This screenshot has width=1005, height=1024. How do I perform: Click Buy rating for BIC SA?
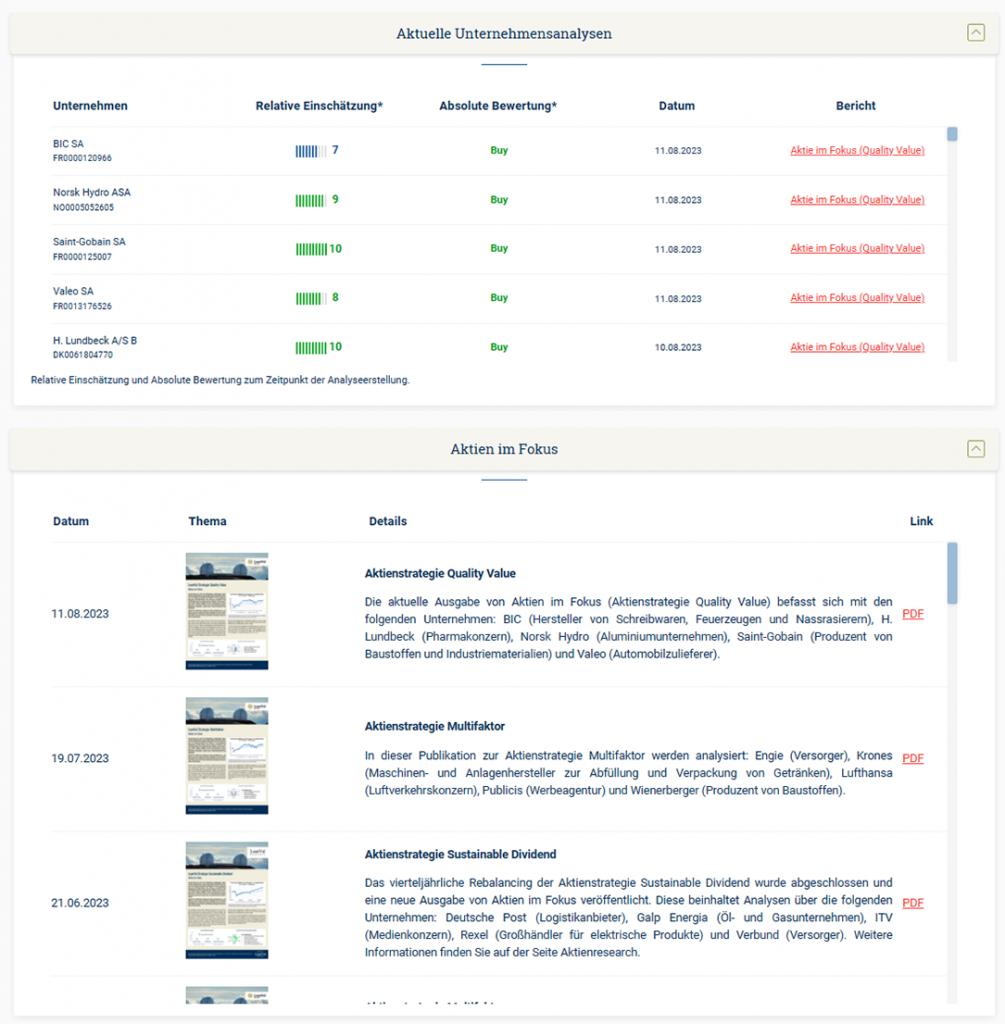click(499, 150)
